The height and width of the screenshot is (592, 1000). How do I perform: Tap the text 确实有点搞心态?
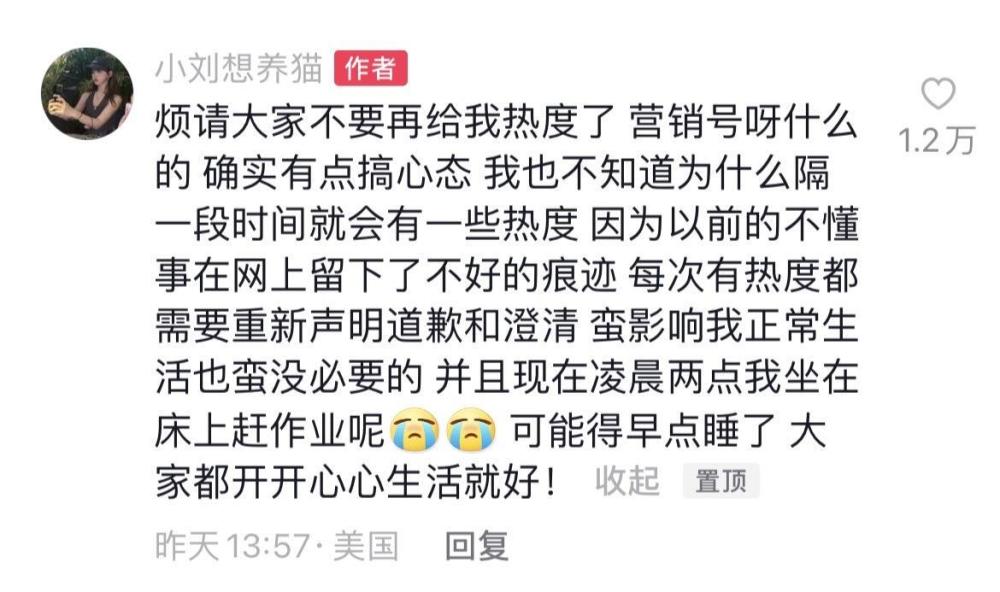tap(338, 173)
